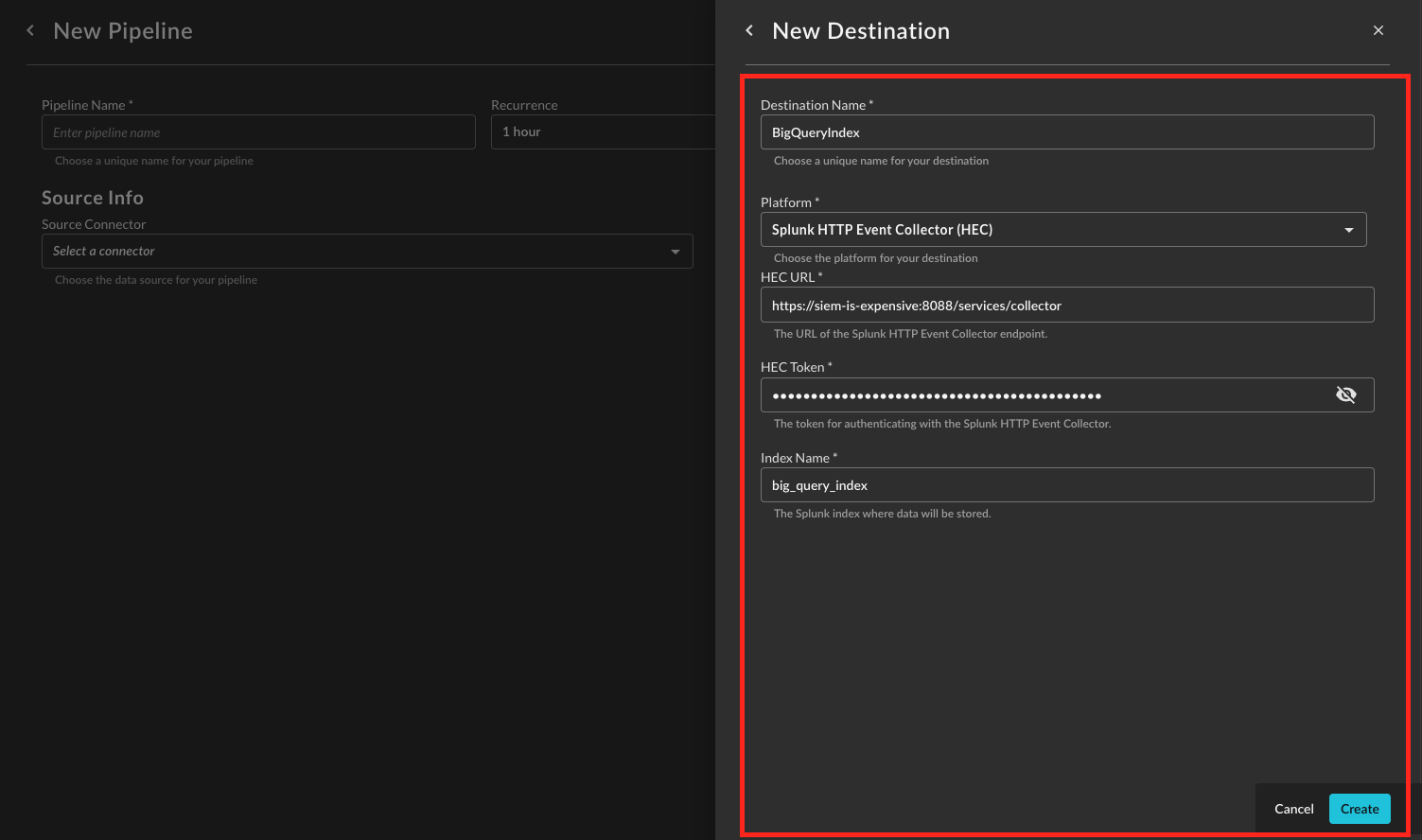Open the Platform dropdown arrow
Viewport: 1422px width, 840px height.
(x=1349, y=230)
